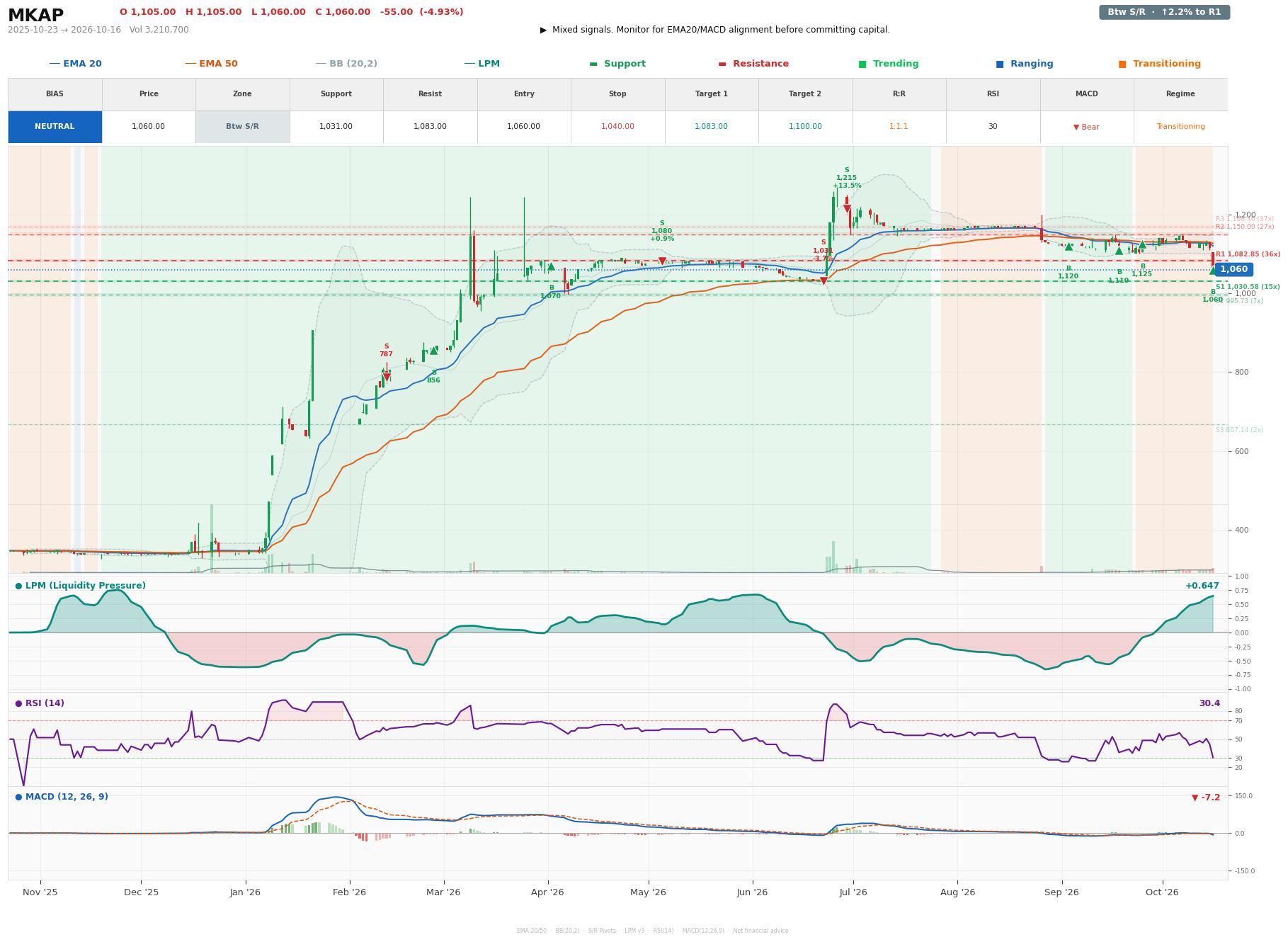Select the Support value 1,031.00
1288x942 pixels.
pos(336,127)
